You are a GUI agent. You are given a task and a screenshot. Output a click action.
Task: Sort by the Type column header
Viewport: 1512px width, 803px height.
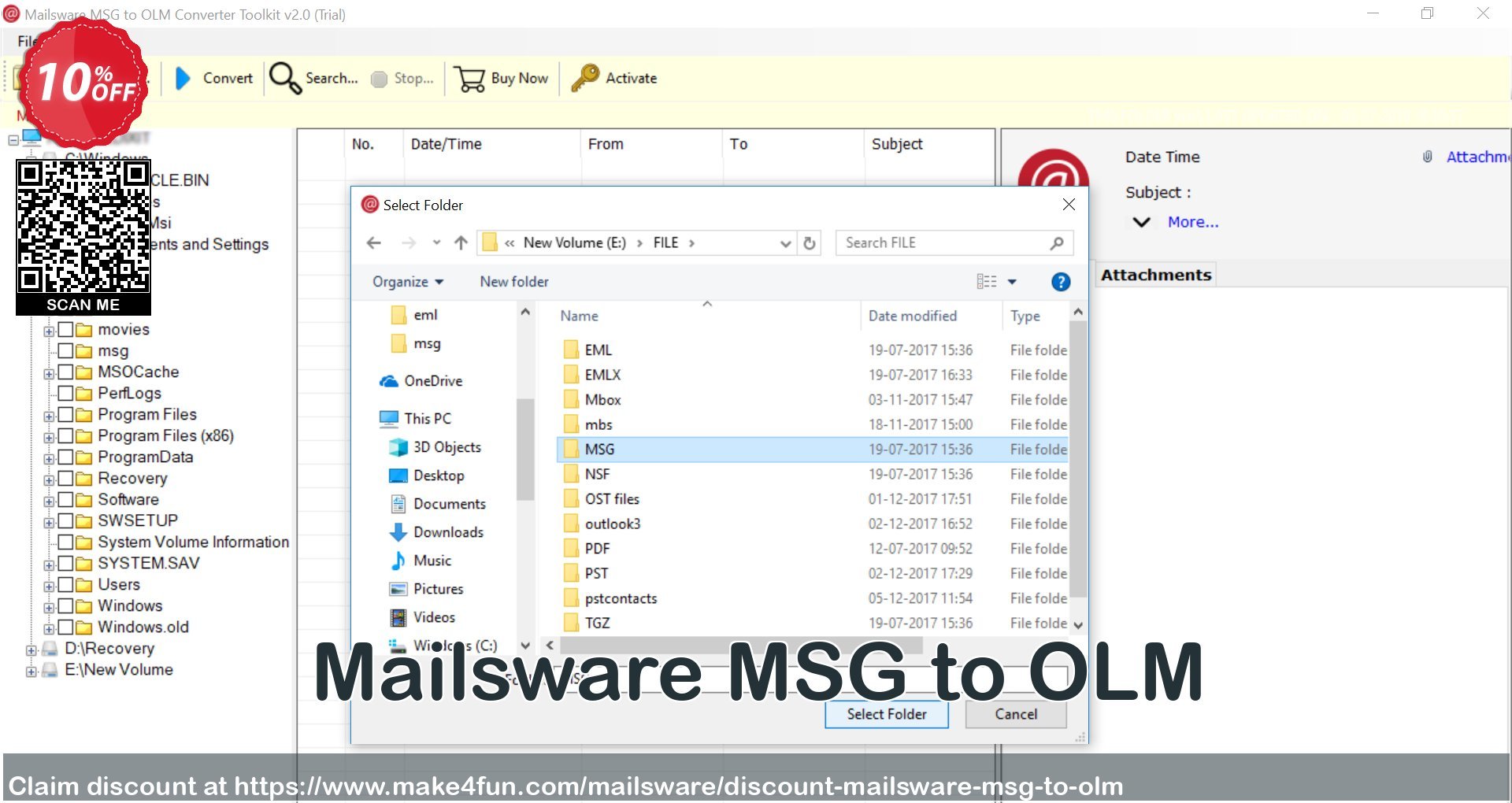[1025, 316]
